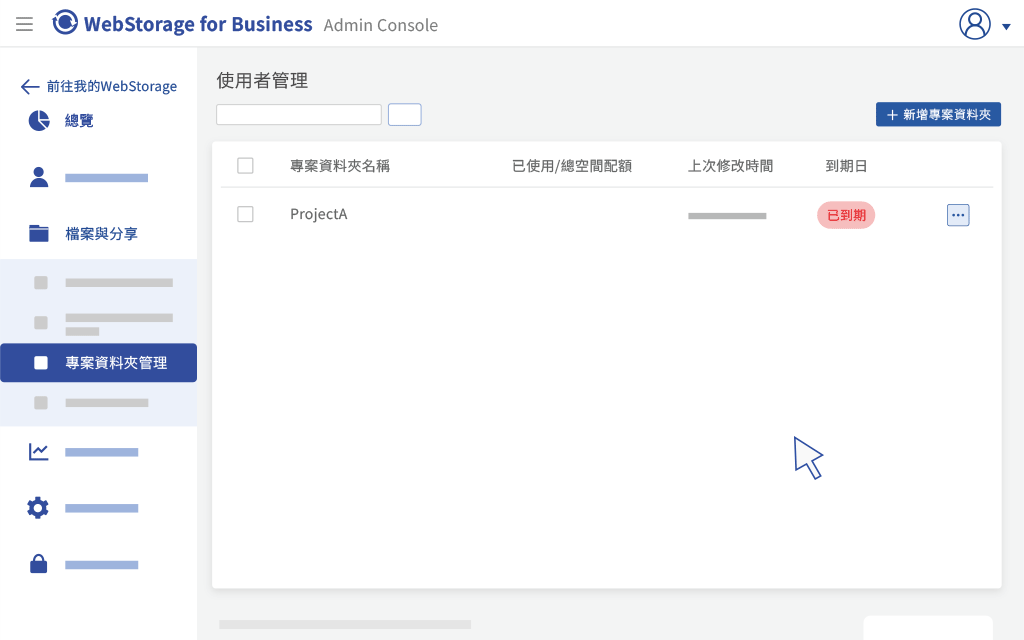Open the ProjectA more options button
The height and width of the screenshot is (640, 1024).
[x=958, y=215]
